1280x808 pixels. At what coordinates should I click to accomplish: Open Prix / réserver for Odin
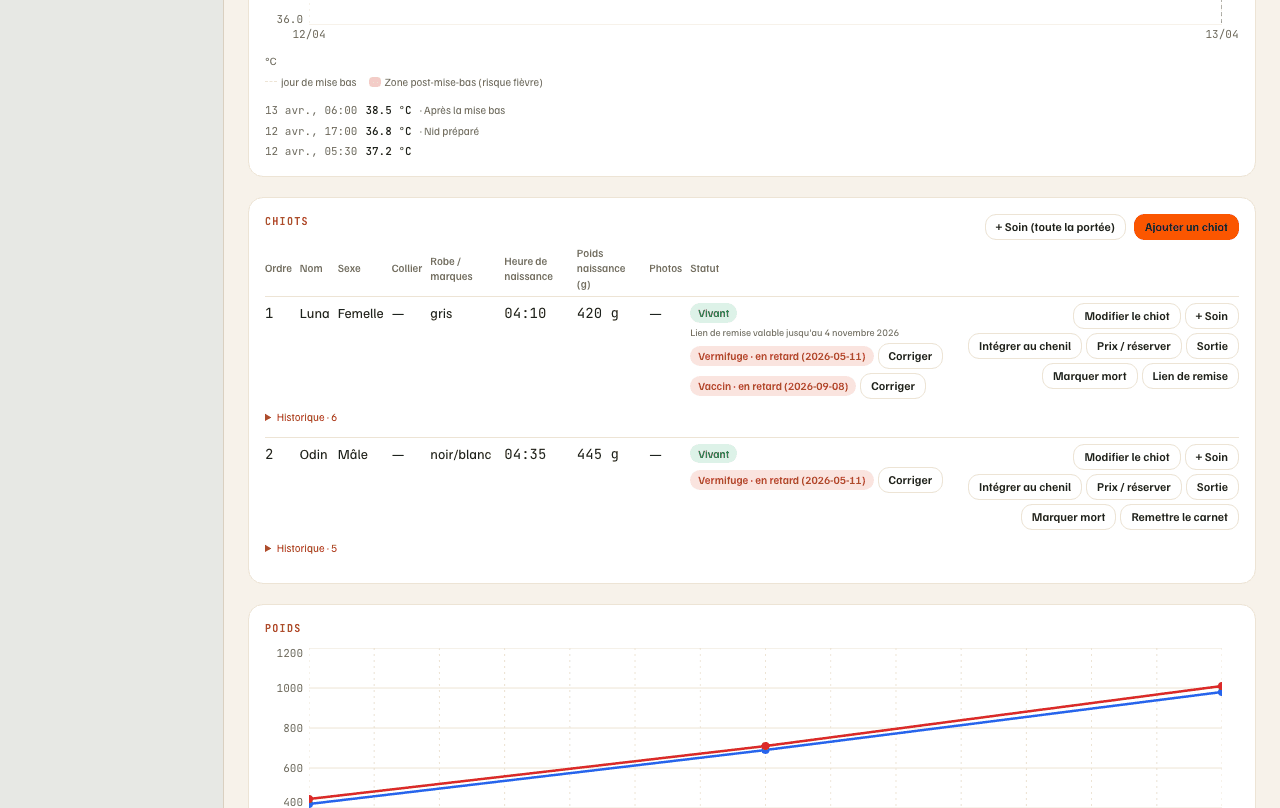coord(1134,487)
